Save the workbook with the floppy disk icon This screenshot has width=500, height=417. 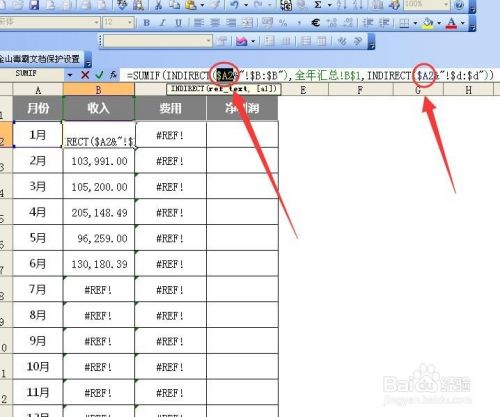point(34,5)
